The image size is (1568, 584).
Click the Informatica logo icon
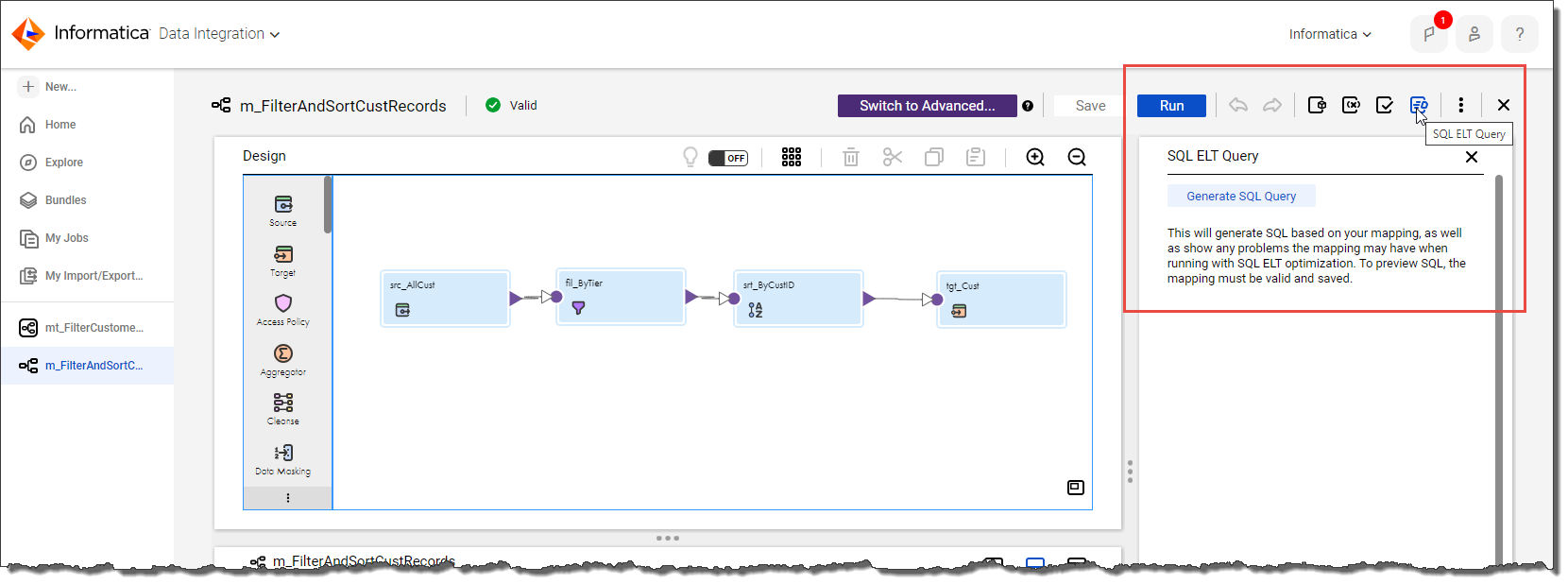(x=27, y=33)
